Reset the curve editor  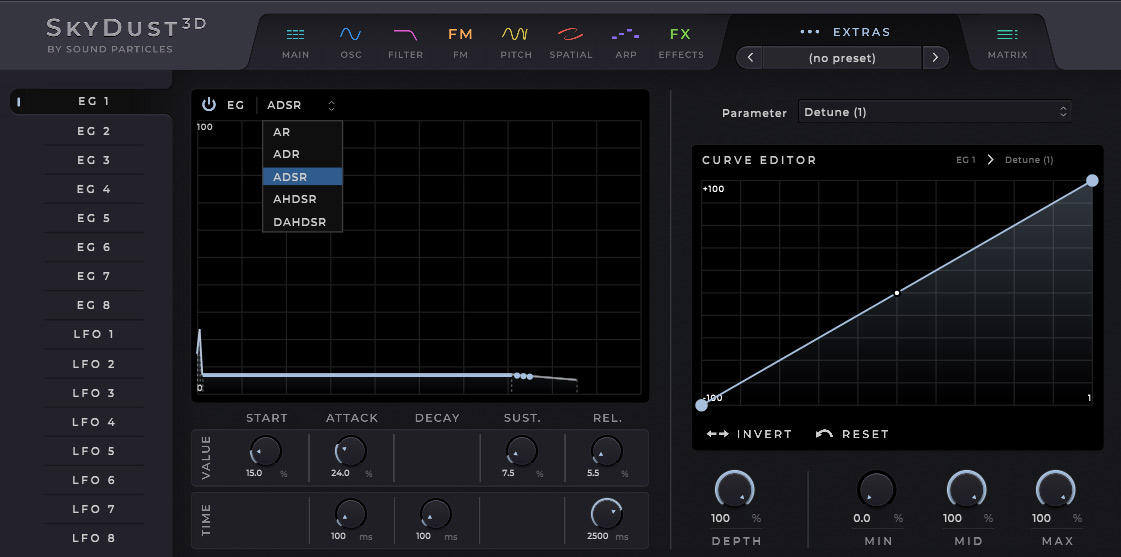click(852, 434)
